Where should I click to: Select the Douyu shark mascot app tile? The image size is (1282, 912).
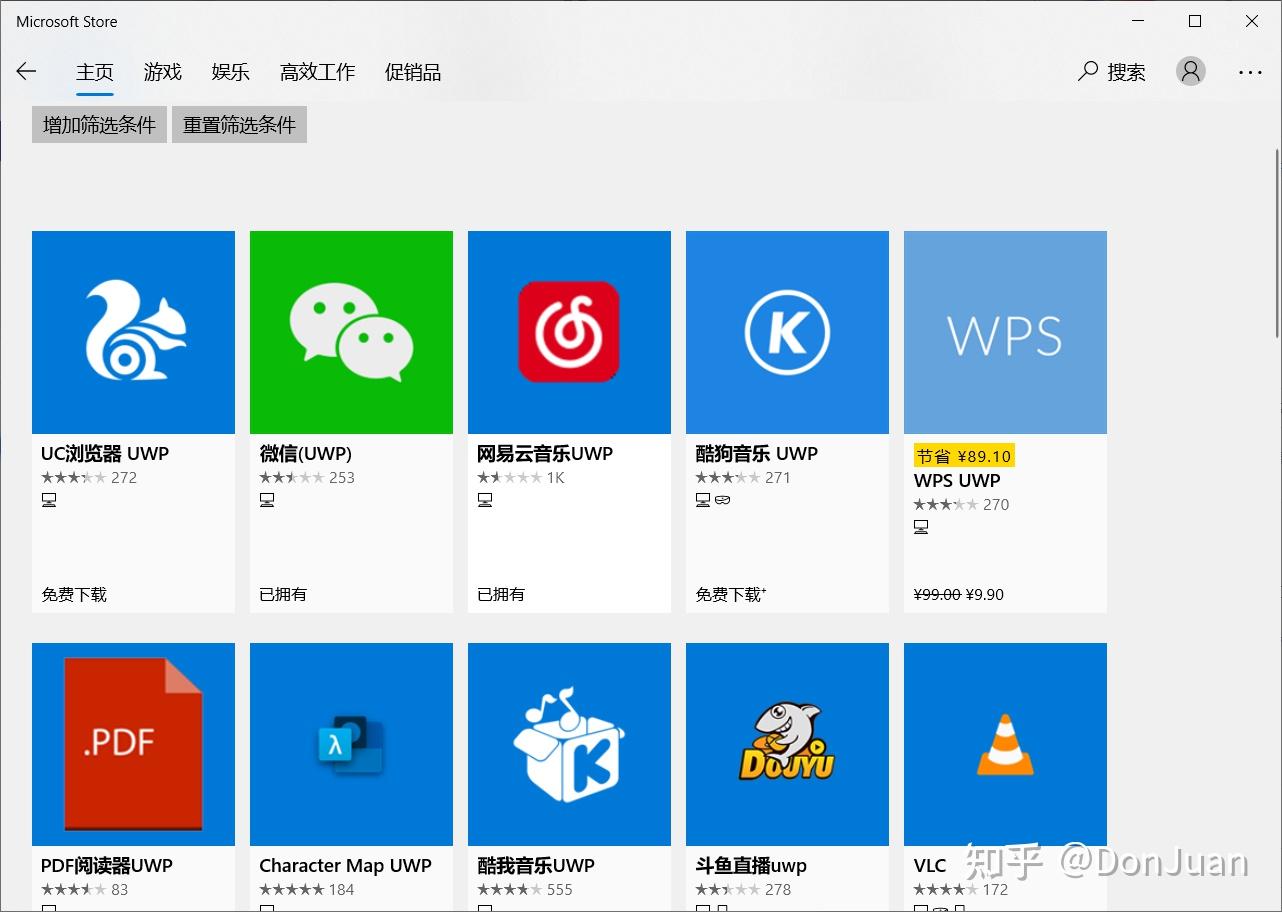click(x=787, y=744)
